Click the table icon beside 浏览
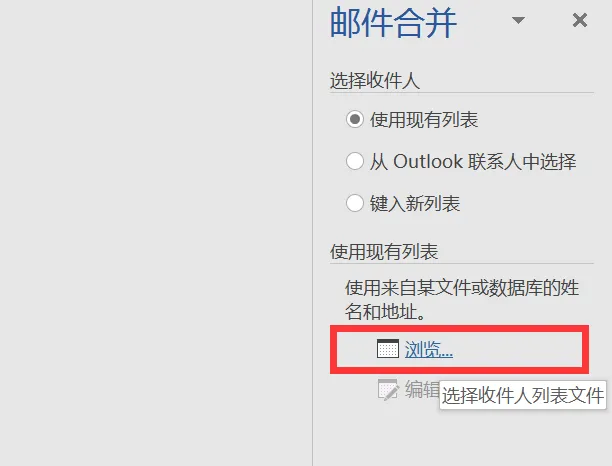The height and width of the screenshot is (466, 612). click(x=388, y=349)
